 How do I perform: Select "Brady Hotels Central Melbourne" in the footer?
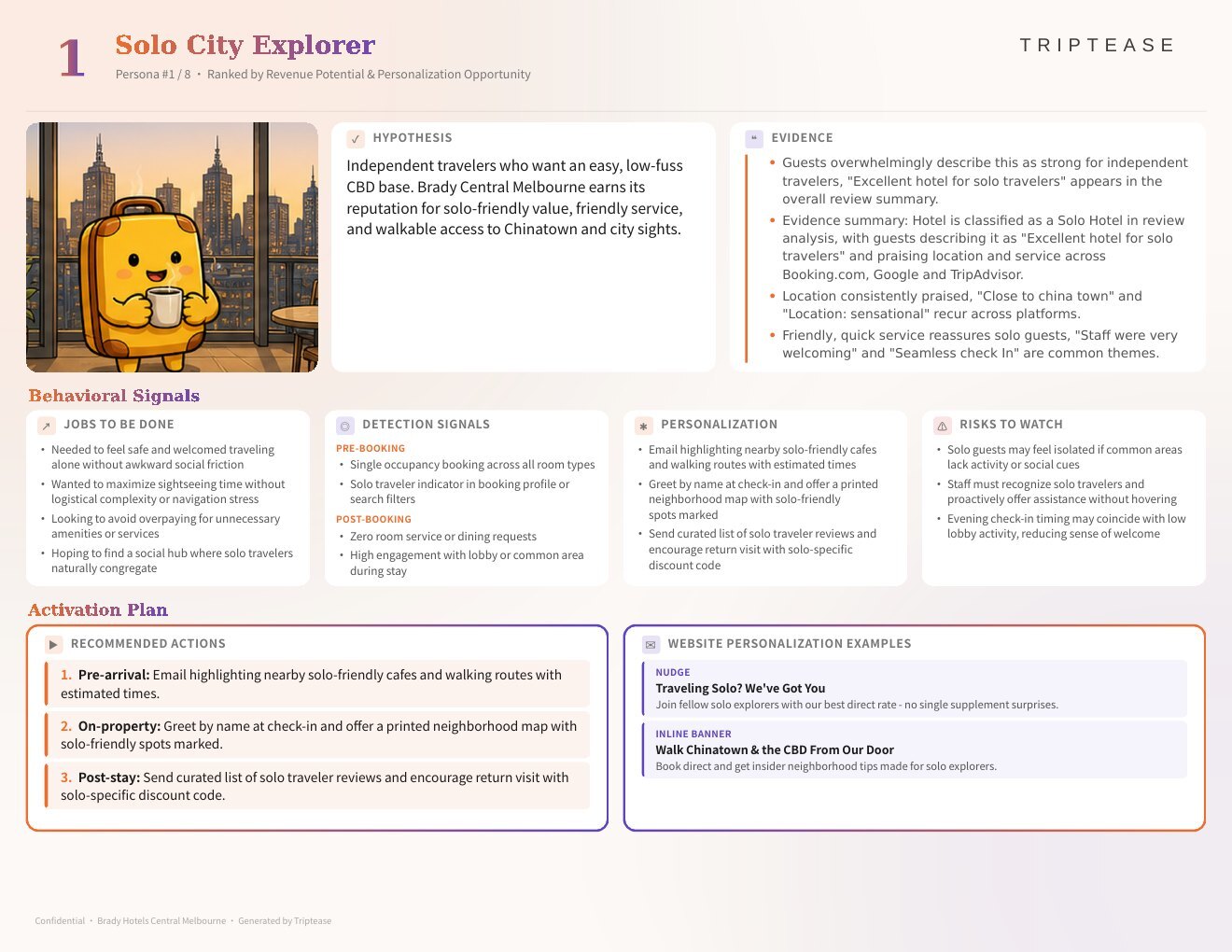pyautogui.click(x=161, y=921)
